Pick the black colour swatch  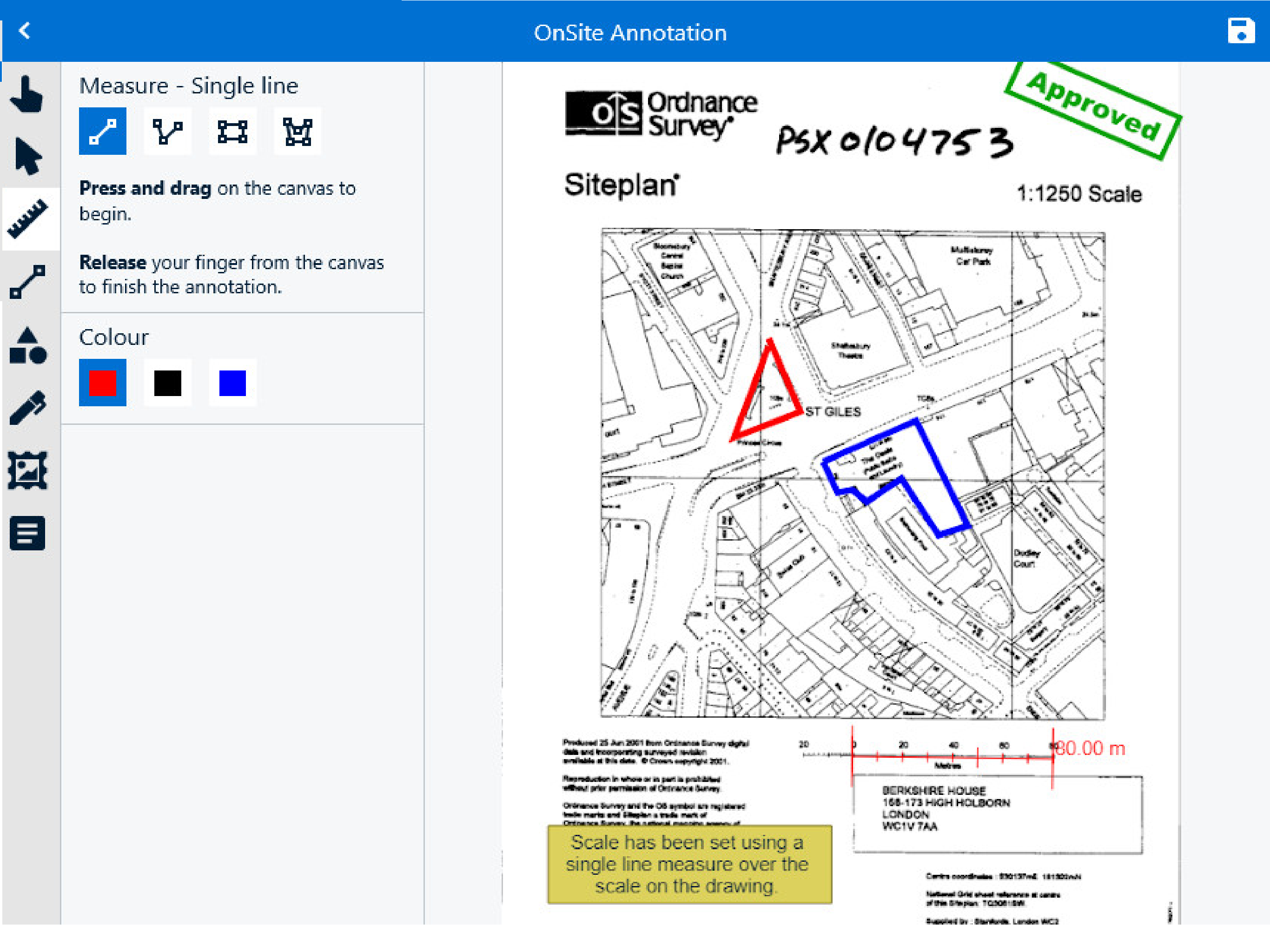point(168,383)
